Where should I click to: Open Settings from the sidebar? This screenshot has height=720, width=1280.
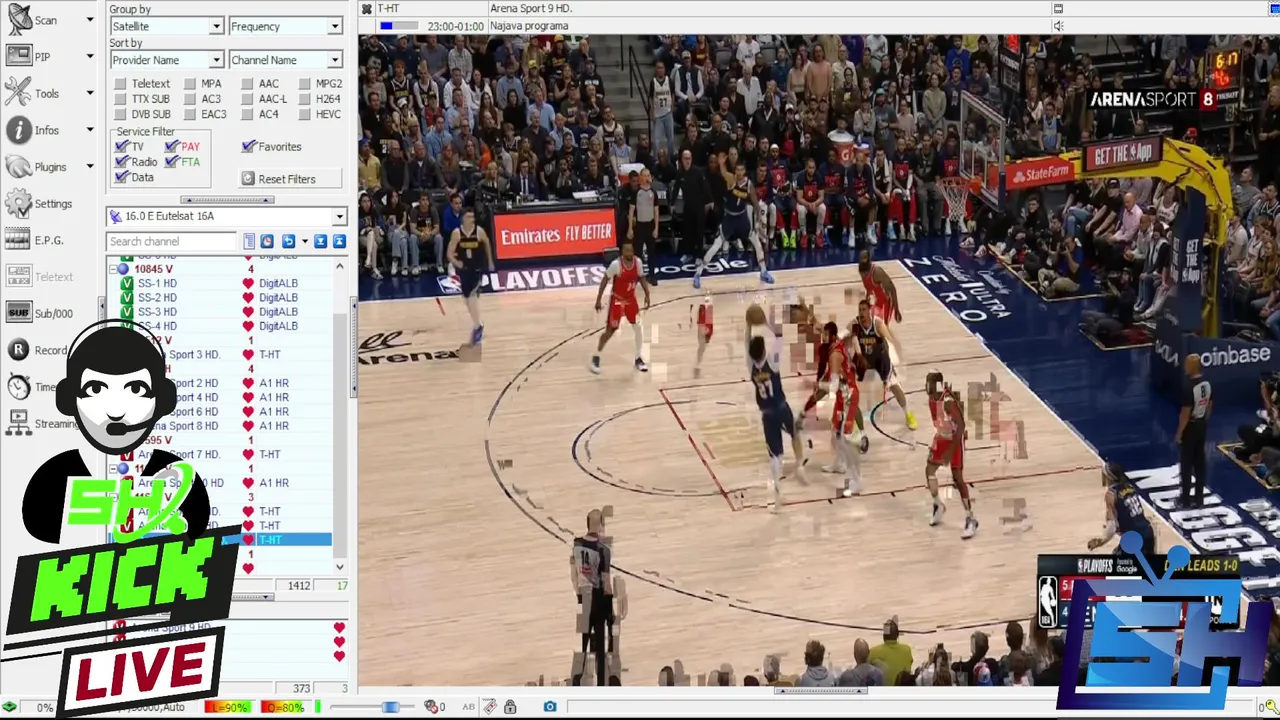click(x=38, y=204)
